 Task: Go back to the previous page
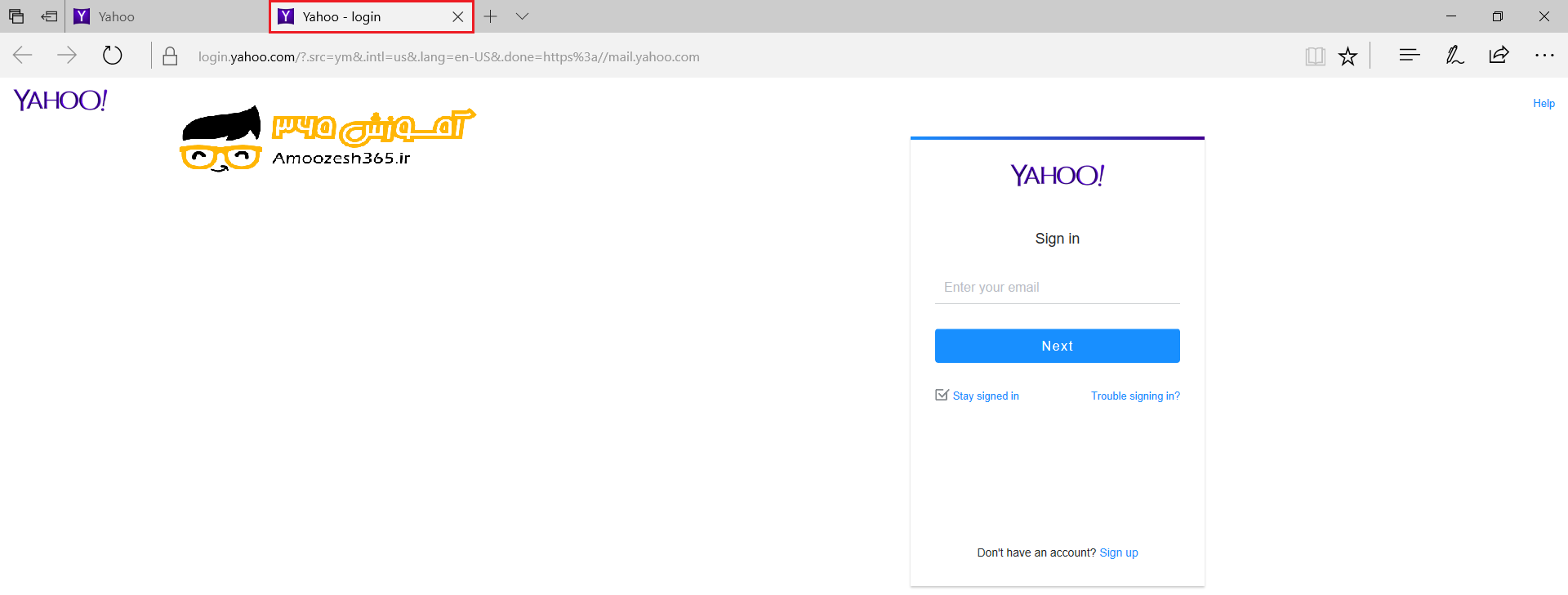23,56
